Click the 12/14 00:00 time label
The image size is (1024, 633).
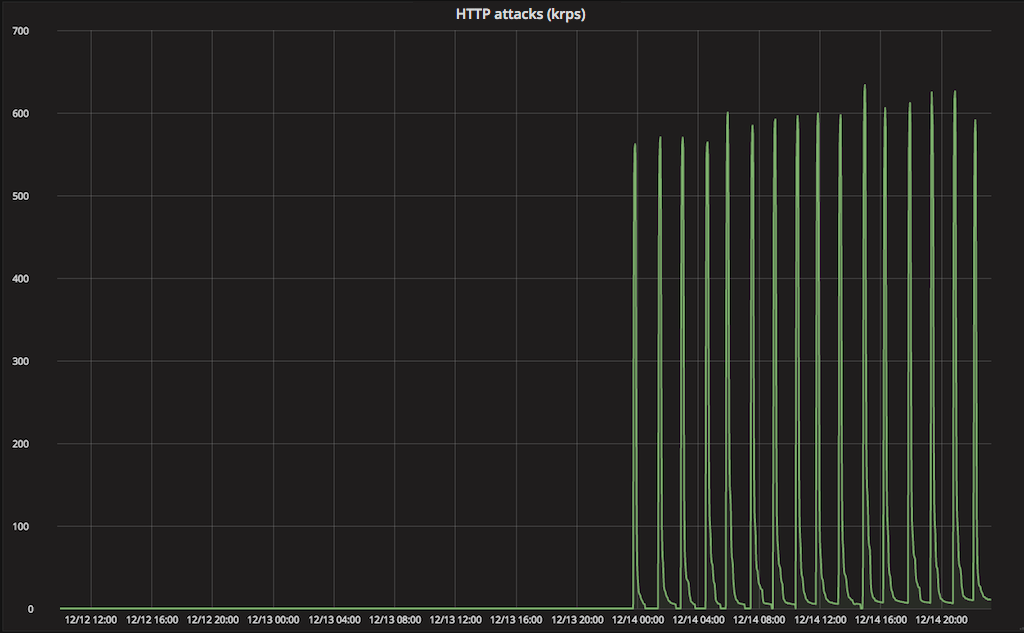pyautogui.click(x=637, y=620)
